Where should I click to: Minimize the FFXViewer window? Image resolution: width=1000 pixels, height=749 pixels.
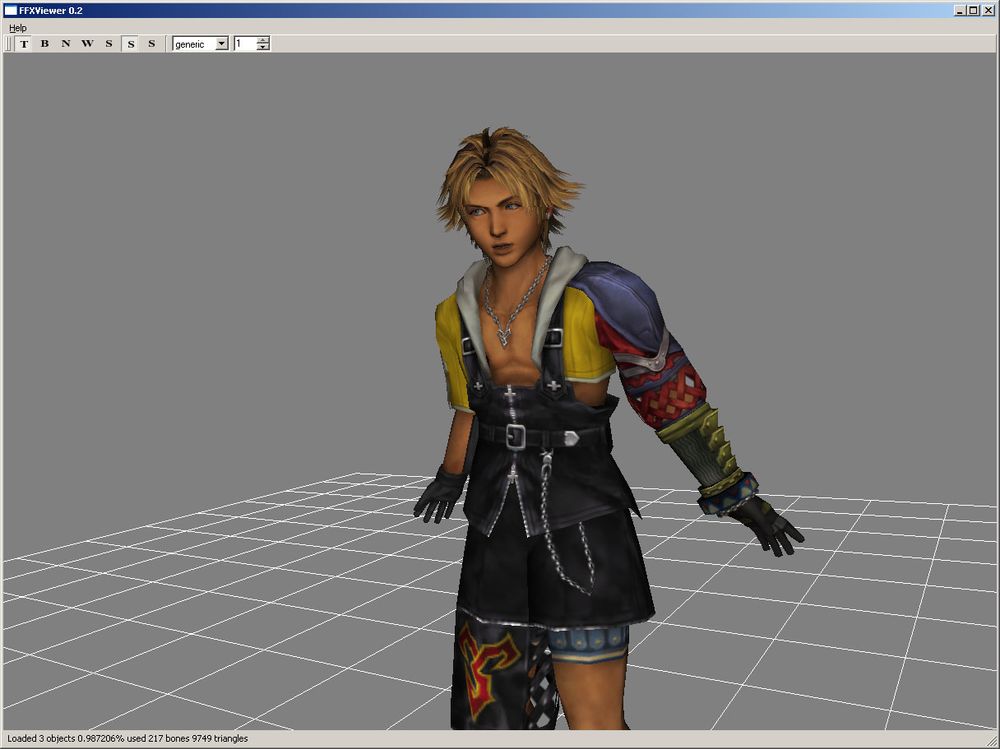click(x=960, y=10)
